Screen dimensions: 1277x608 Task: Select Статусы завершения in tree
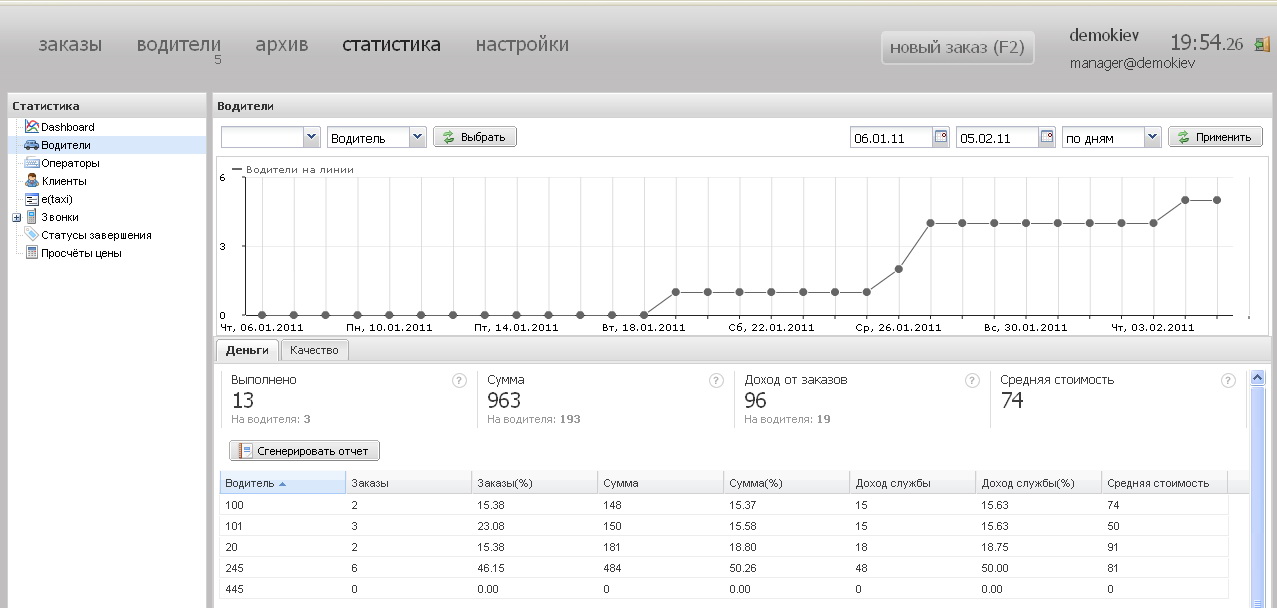(96, 235)
